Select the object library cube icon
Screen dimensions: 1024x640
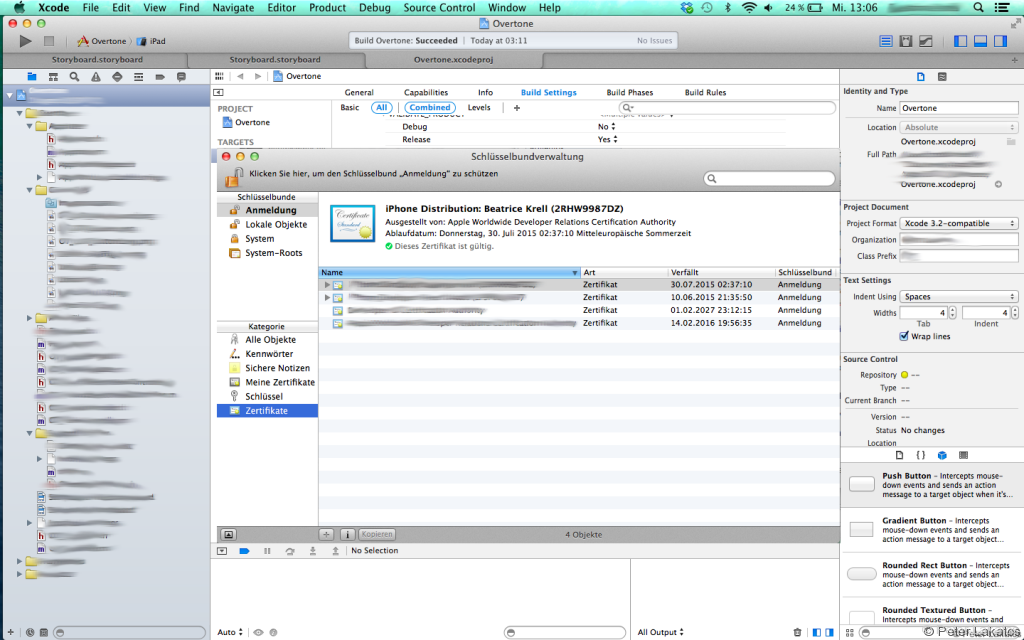[x=942, y=455]
